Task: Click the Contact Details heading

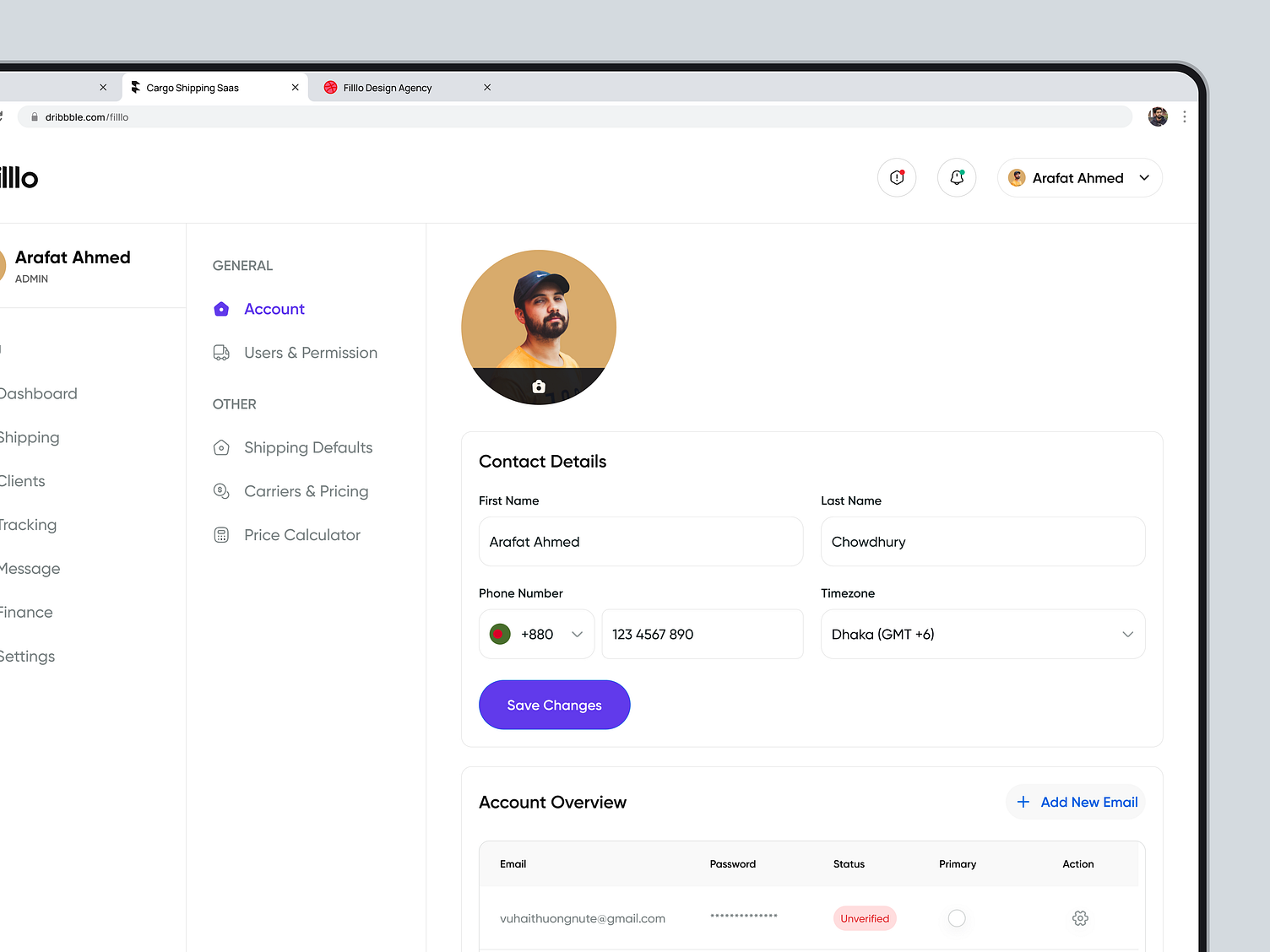Action: pos(543,462)
